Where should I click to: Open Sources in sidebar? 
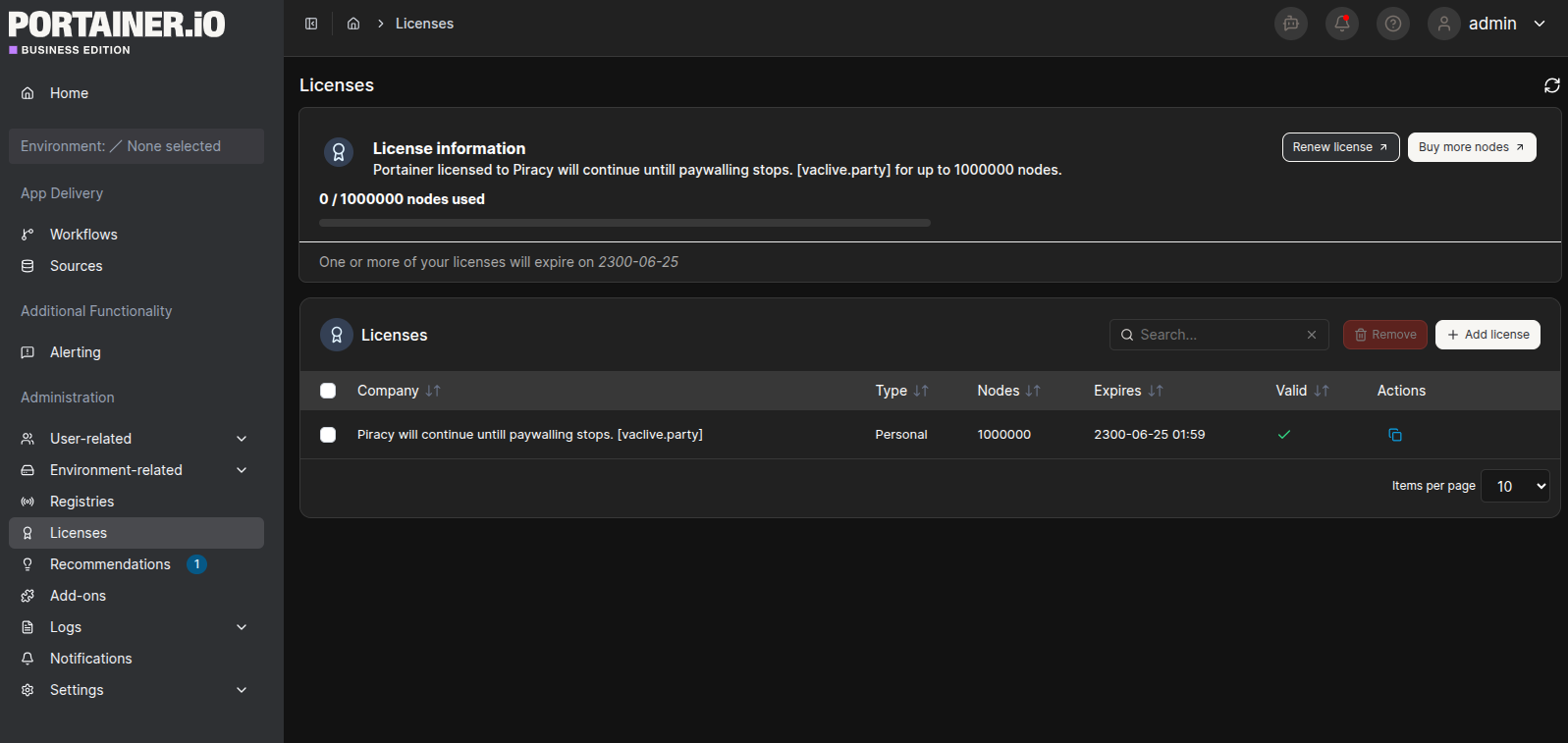tap(136, 266)
